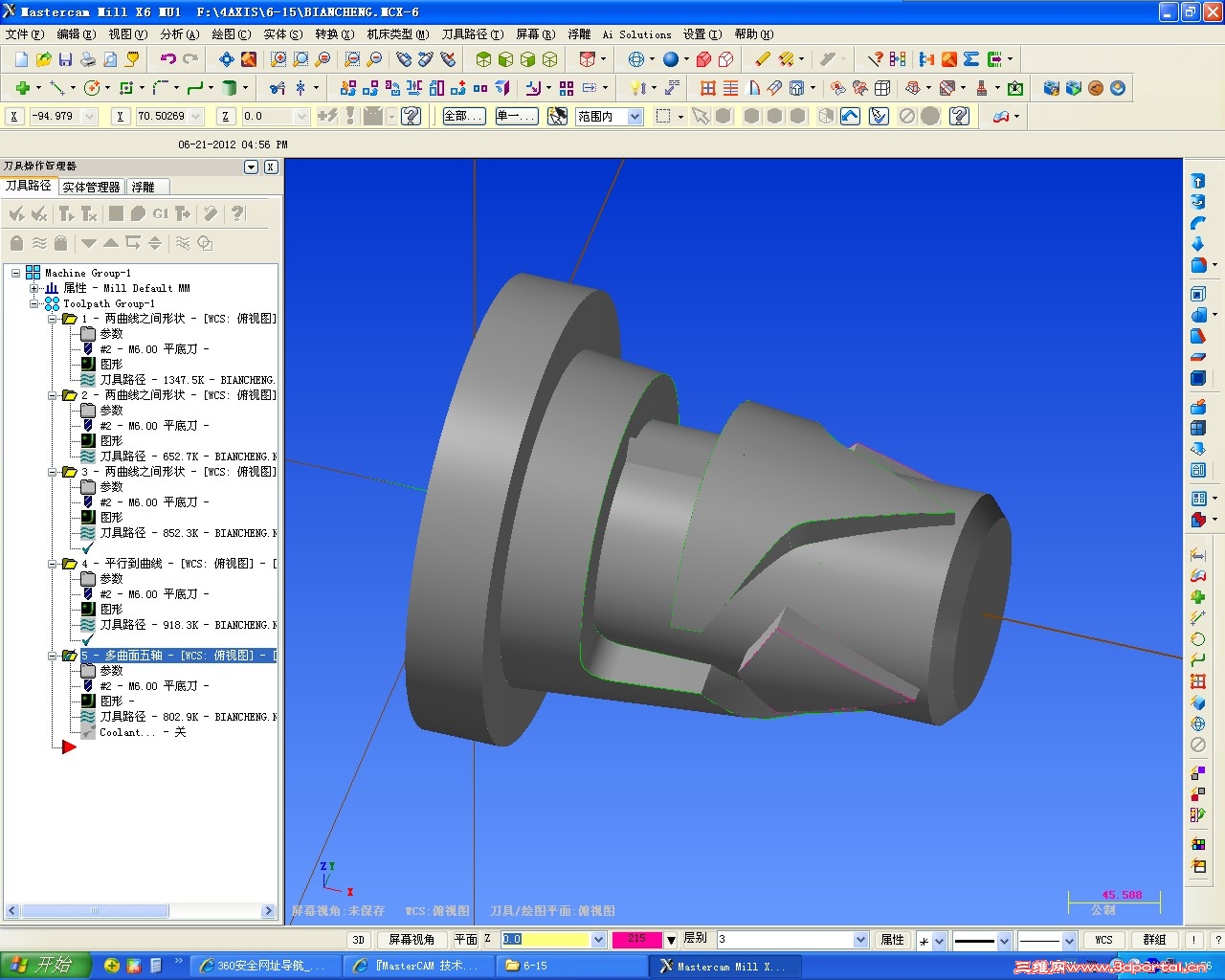Collapse operation 2 两曲线之间形状
The image size is (1225, 980).
coord(52,395)
